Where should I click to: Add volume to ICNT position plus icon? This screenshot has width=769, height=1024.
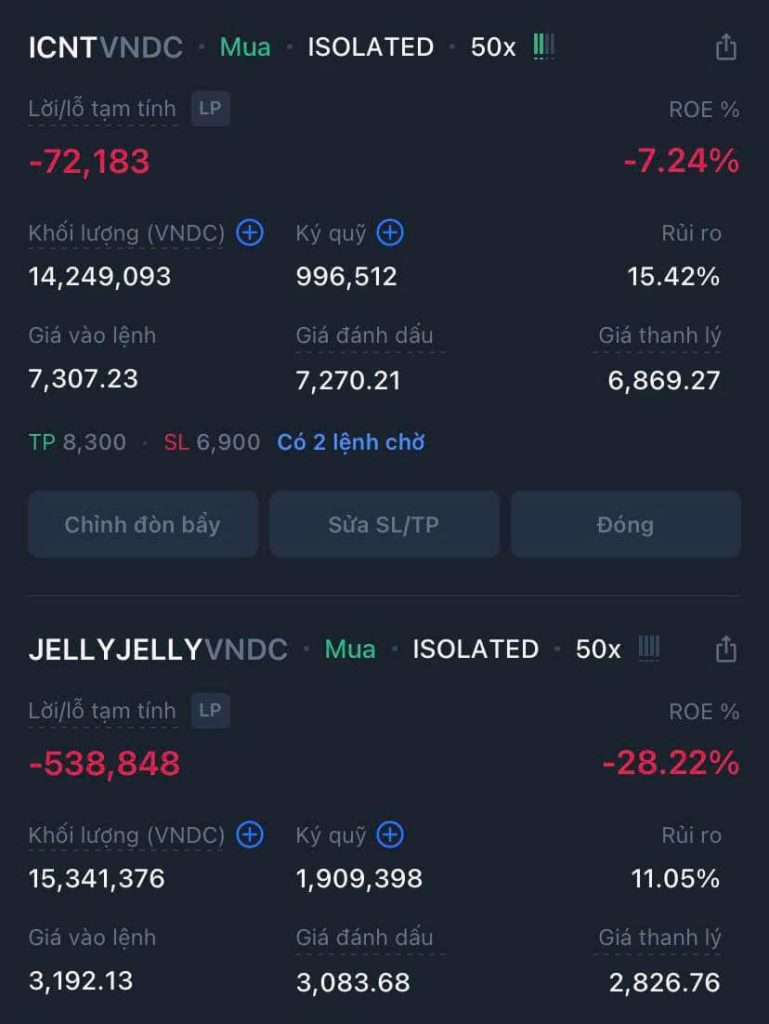[x=250, y=233]
